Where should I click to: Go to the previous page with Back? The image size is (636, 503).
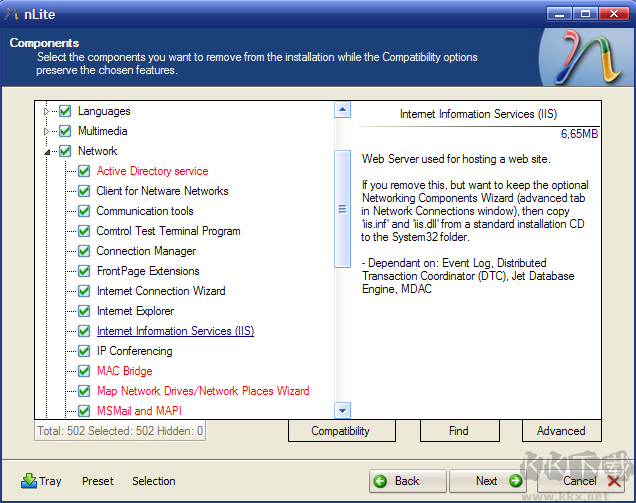tap(408, 481)
